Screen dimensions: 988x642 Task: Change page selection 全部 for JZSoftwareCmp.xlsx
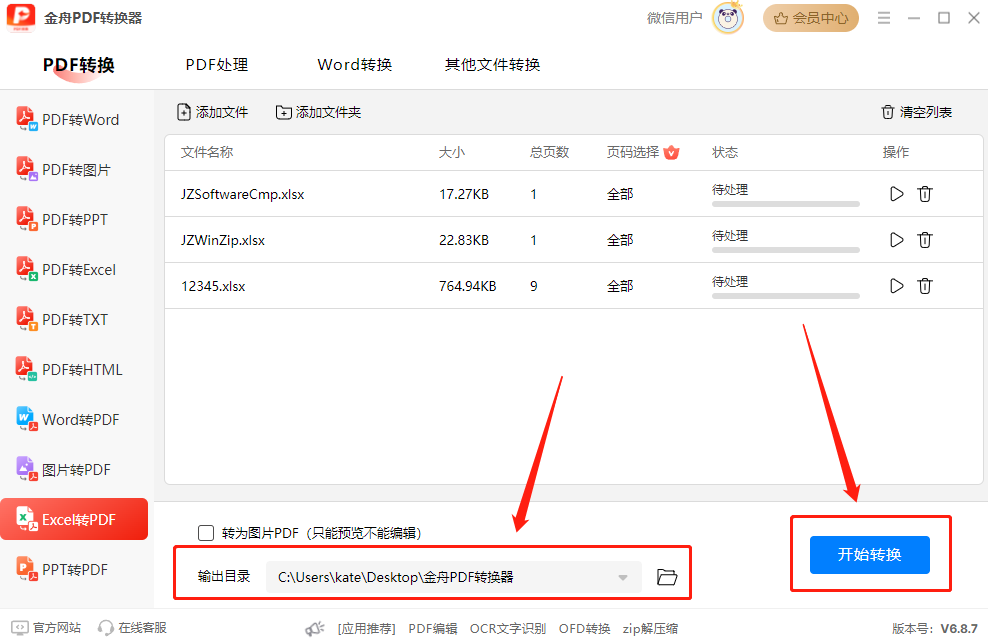(620, 194)
